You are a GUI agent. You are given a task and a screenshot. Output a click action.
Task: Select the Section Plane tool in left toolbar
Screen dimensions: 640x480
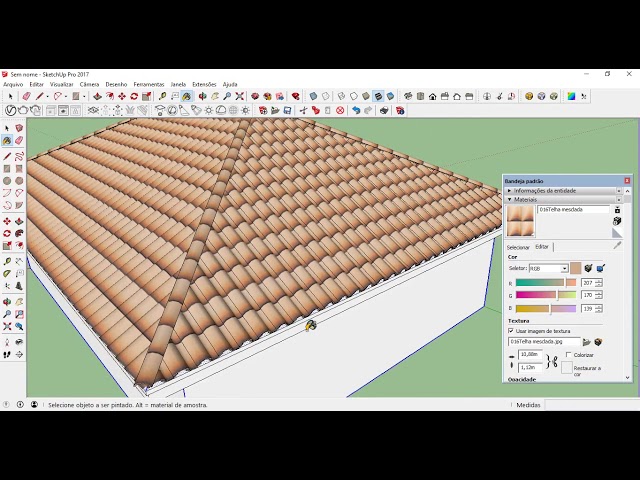pyautogui.click(x=19, y=355)
